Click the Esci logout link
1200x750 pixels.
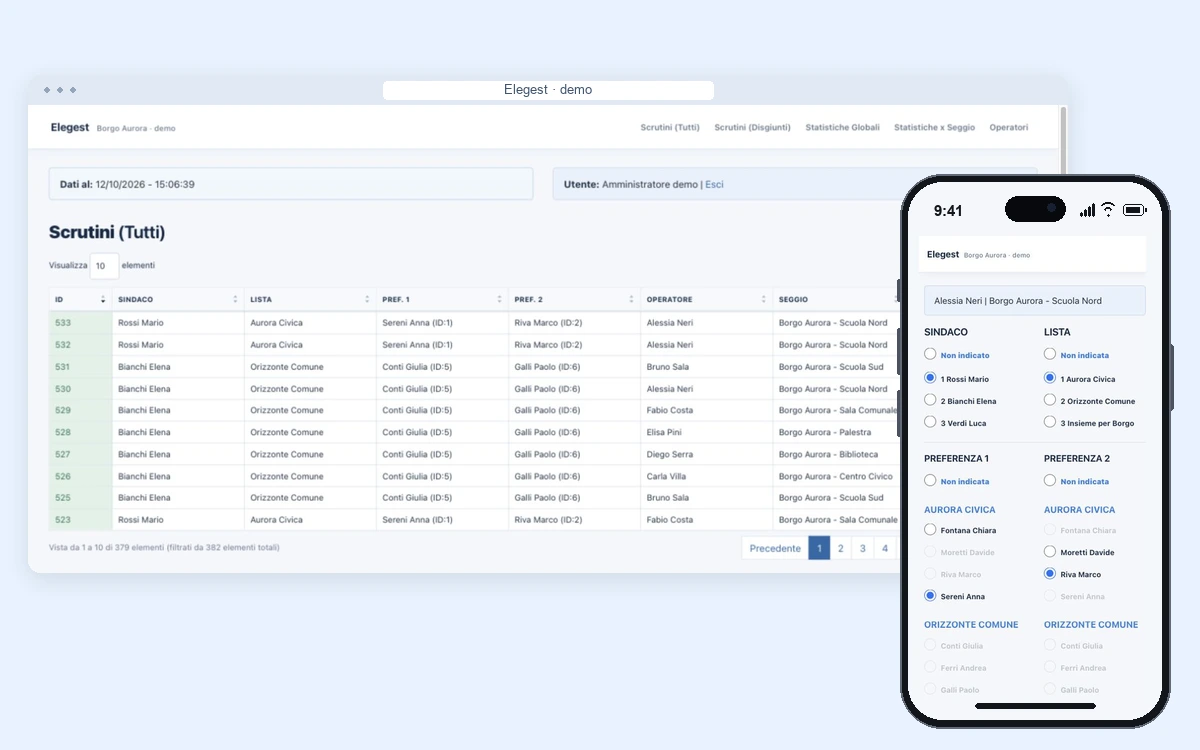(714, 185)
